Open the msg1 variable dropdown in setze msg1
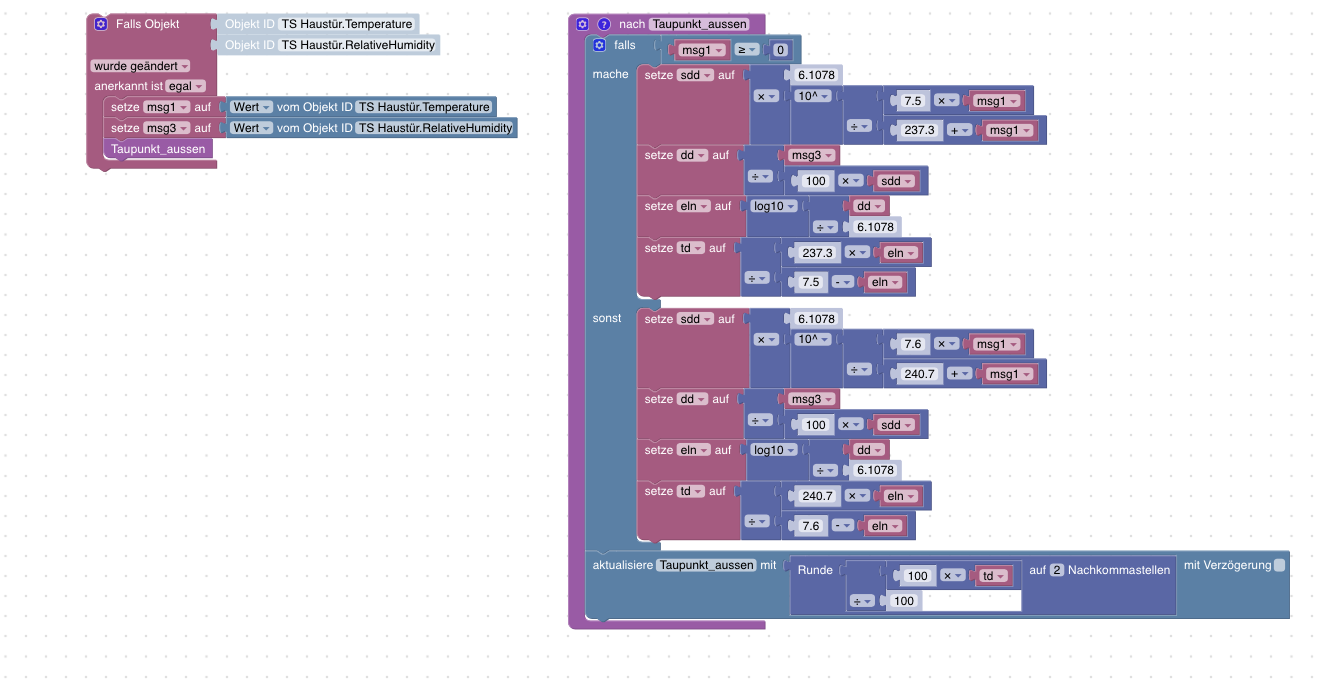This screenshot has height=684, width=1328. tap(166, 107)
